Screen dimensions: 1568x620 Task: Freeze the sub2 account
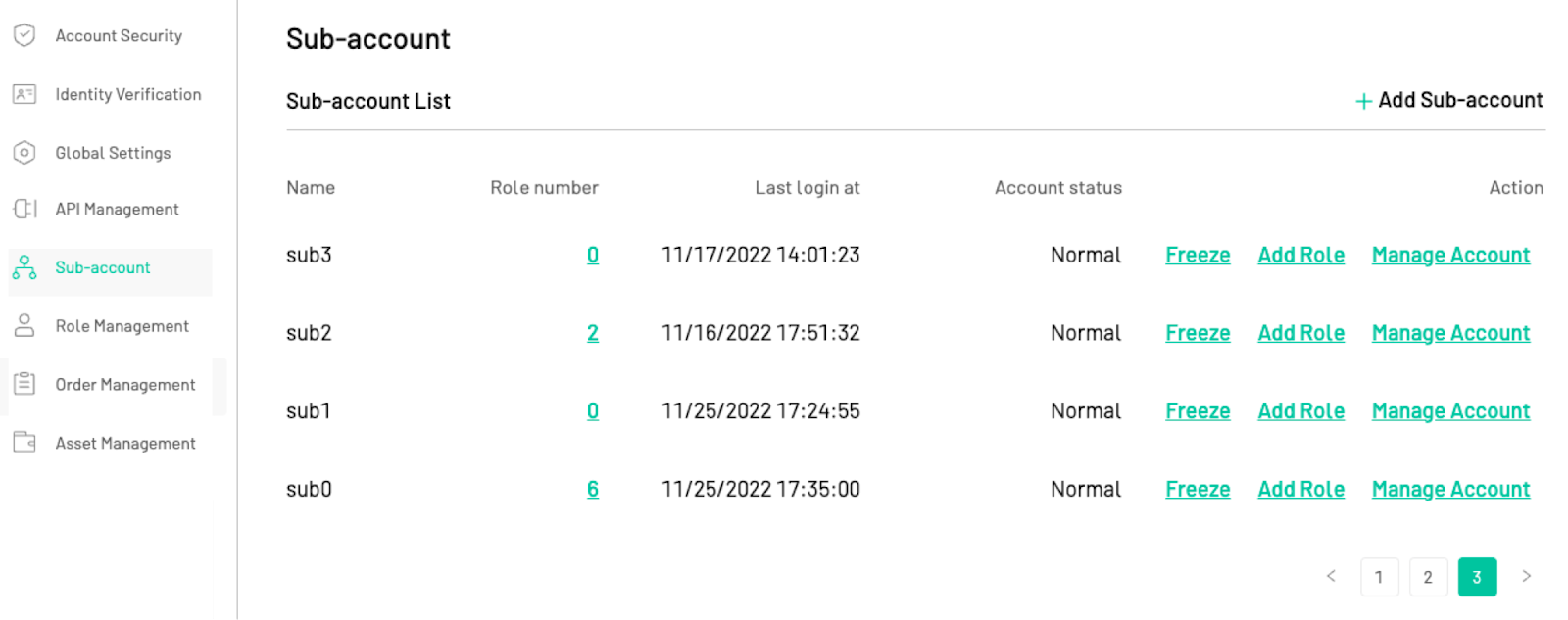(x=1198, y=333)
